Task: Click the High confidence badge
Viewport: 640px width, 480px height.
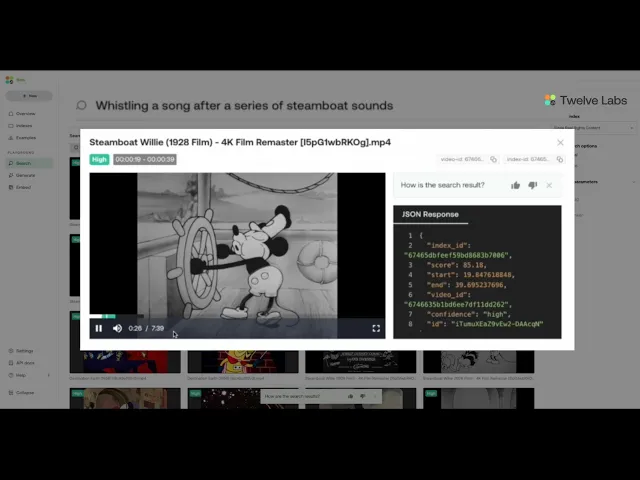Action: (x=99, y=160)
